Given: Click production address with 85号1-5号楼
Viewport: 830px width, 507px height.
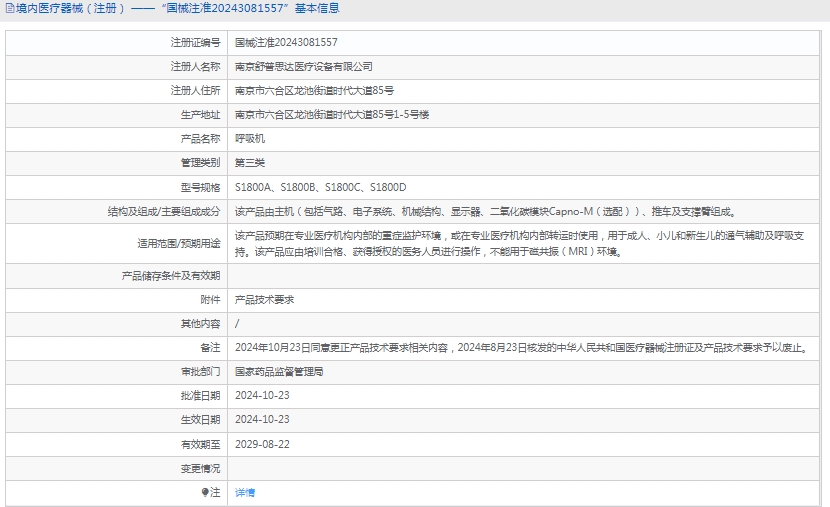Looking at the screenshot, I should (x=331, y=114).
